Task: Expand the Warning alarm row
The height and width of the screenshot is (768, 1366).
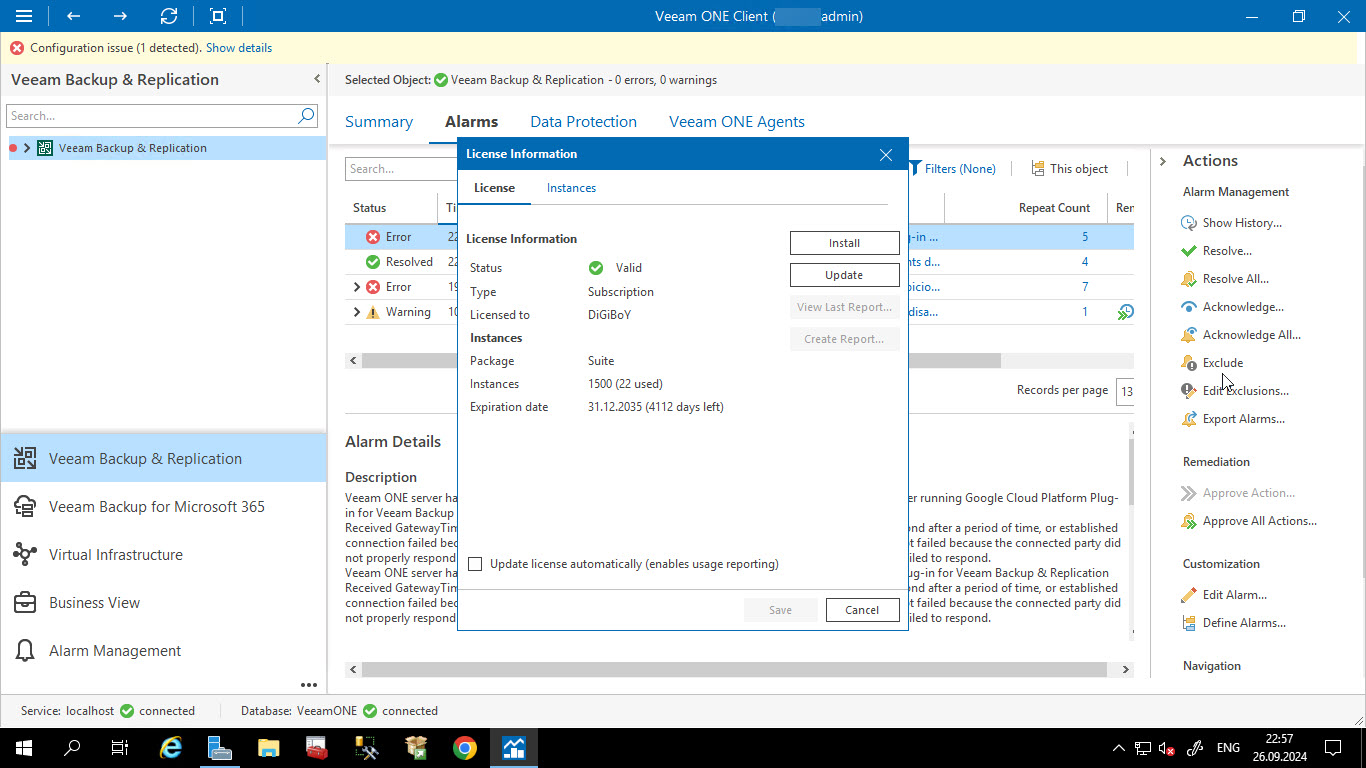Action: point(357,312)
